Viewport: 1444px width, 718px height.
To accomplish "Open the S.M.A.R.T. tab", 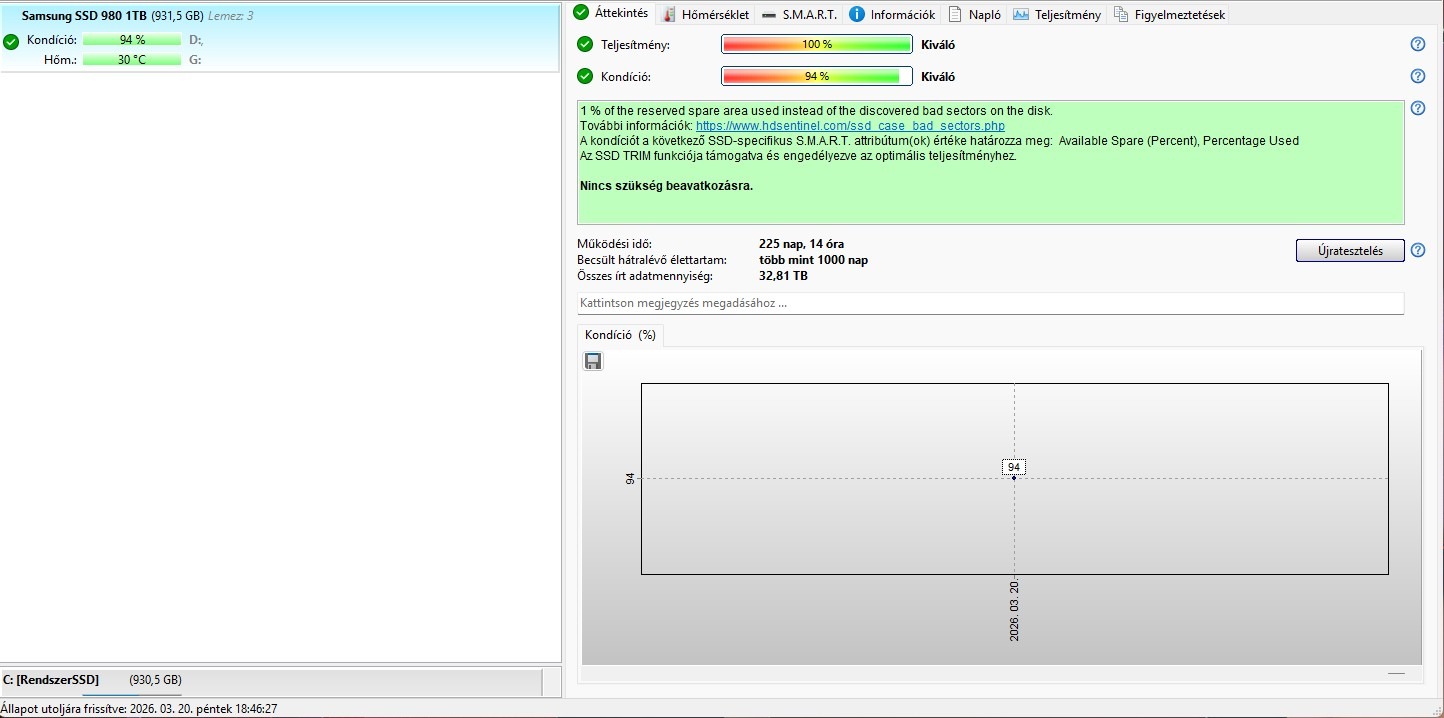I will click(x=799, y=14).
